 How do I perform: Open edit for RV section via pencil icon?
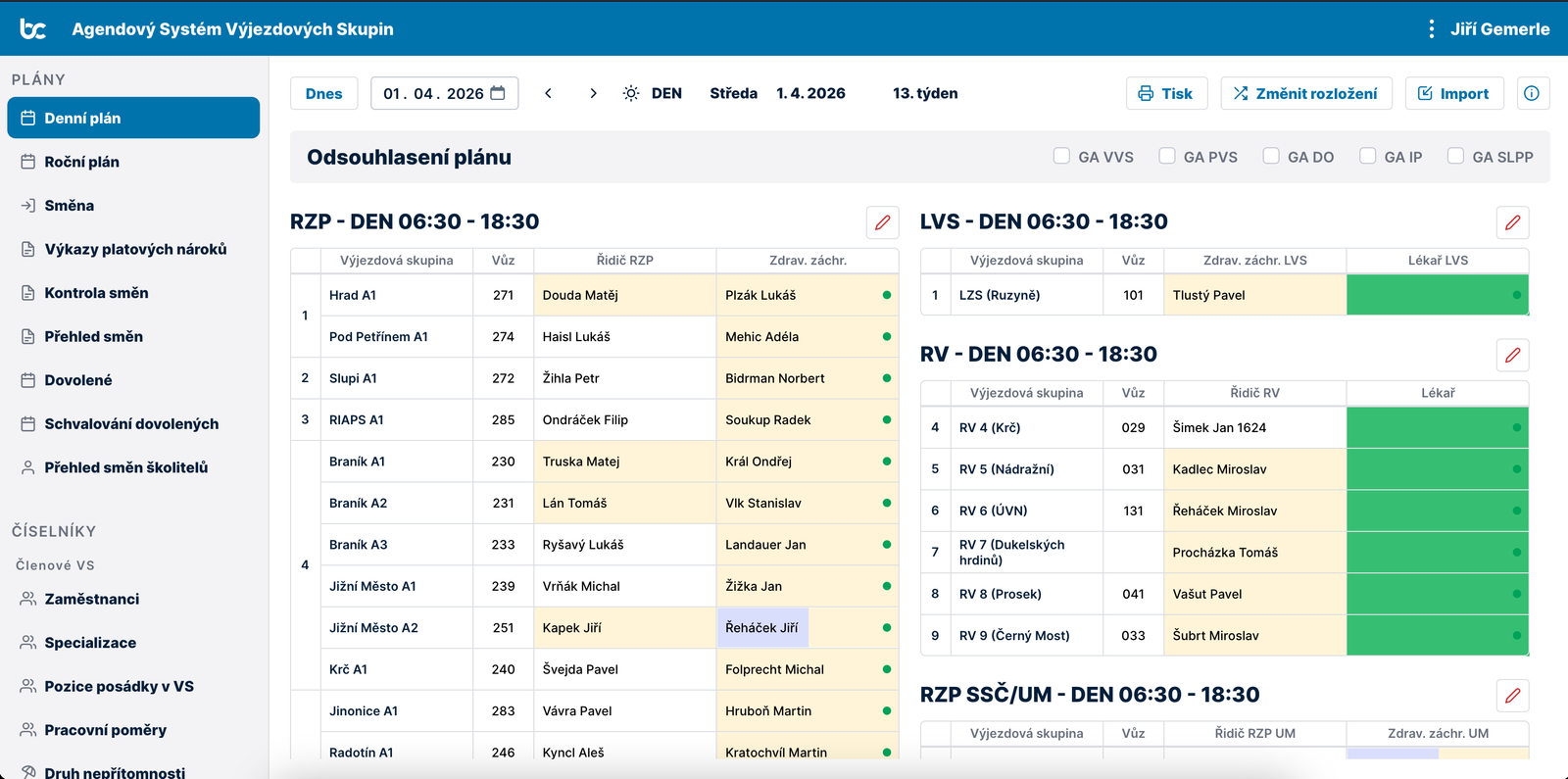(1512, 355)
